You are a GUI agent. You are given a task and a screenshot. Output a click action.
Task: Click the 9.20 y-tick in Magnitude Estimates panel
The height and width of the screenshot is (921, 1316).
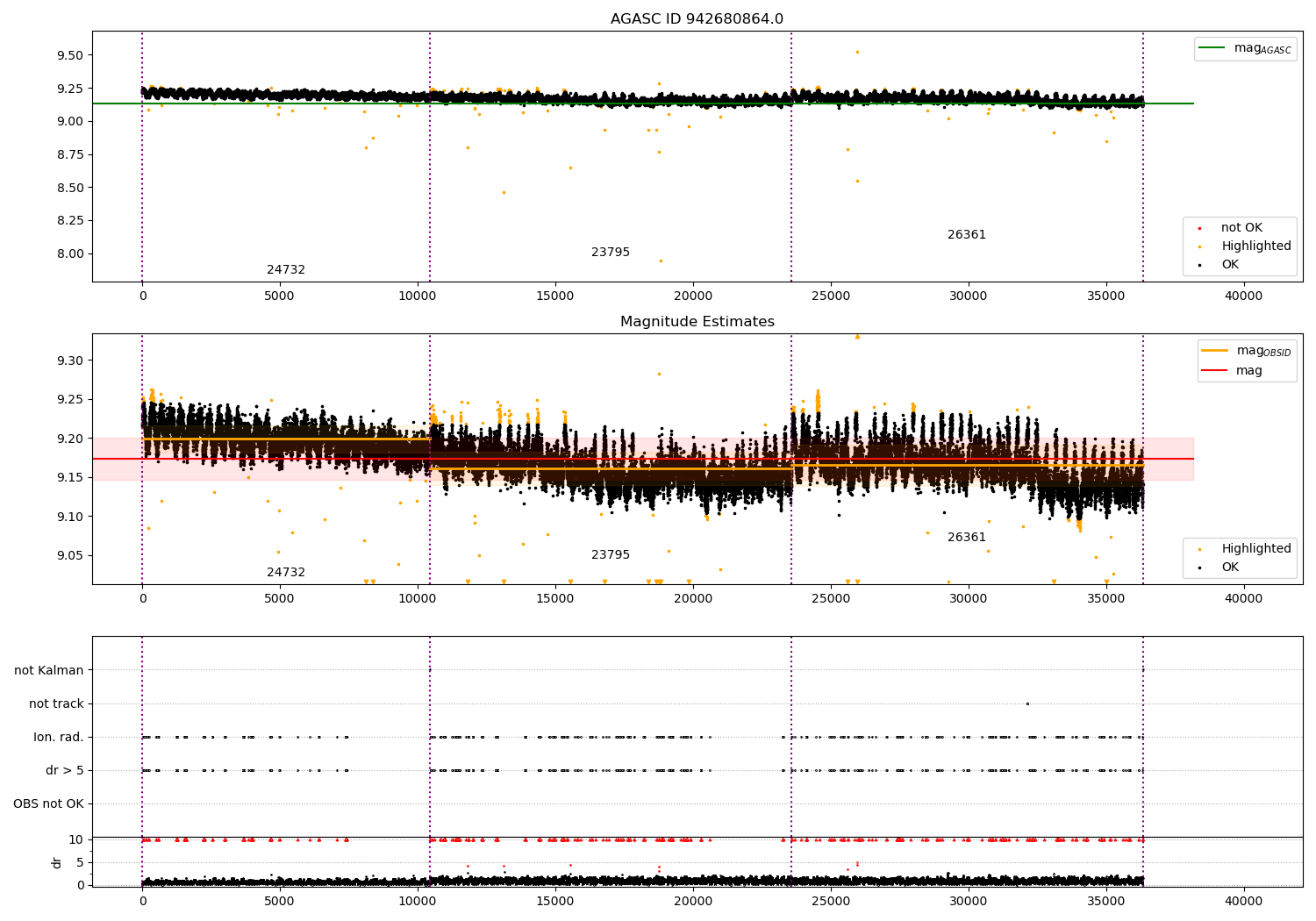pos(69,439)
